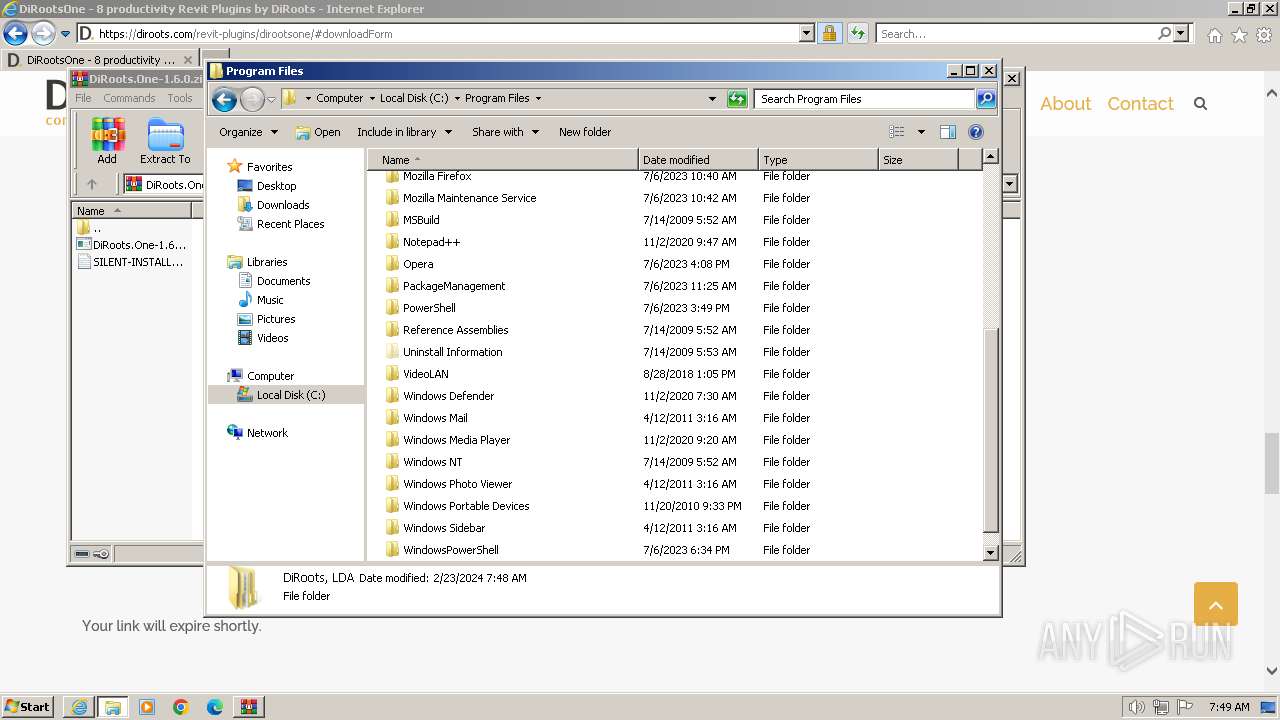Open Internet Explorer favorites star
1280x720 pixels.
(1239, 35)
